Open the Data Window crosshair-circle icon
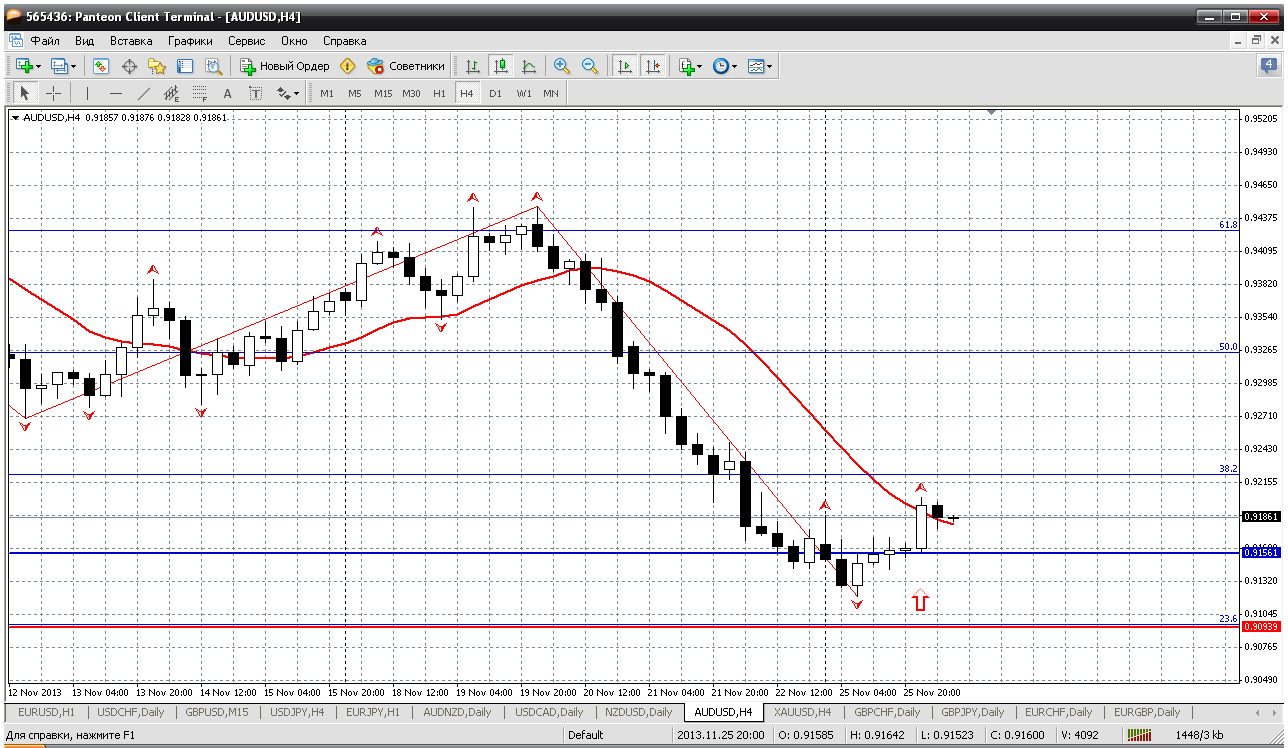Viewport: 1288px width, 748px height. (x=129, y=66)
